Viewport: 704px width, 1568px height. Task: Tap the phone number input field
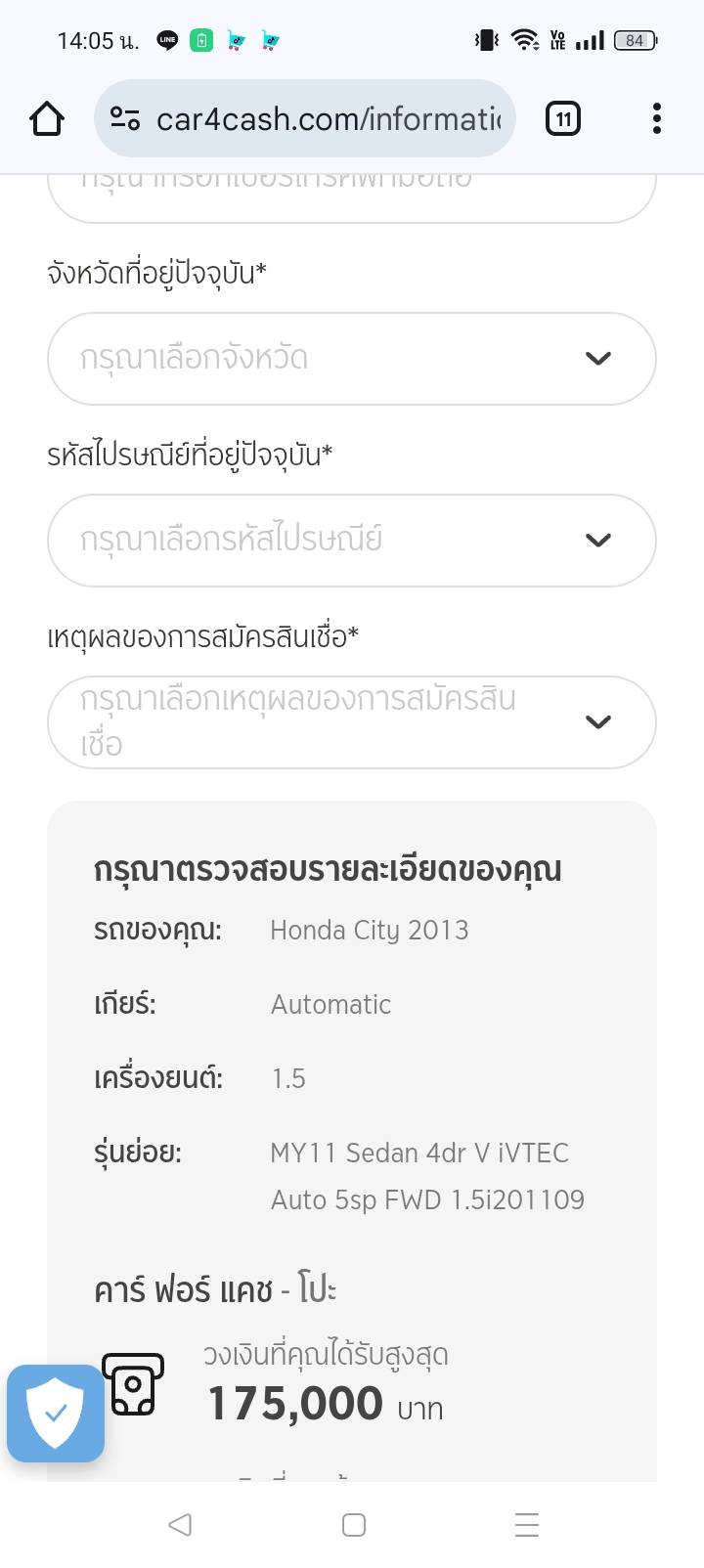[351, 196]
